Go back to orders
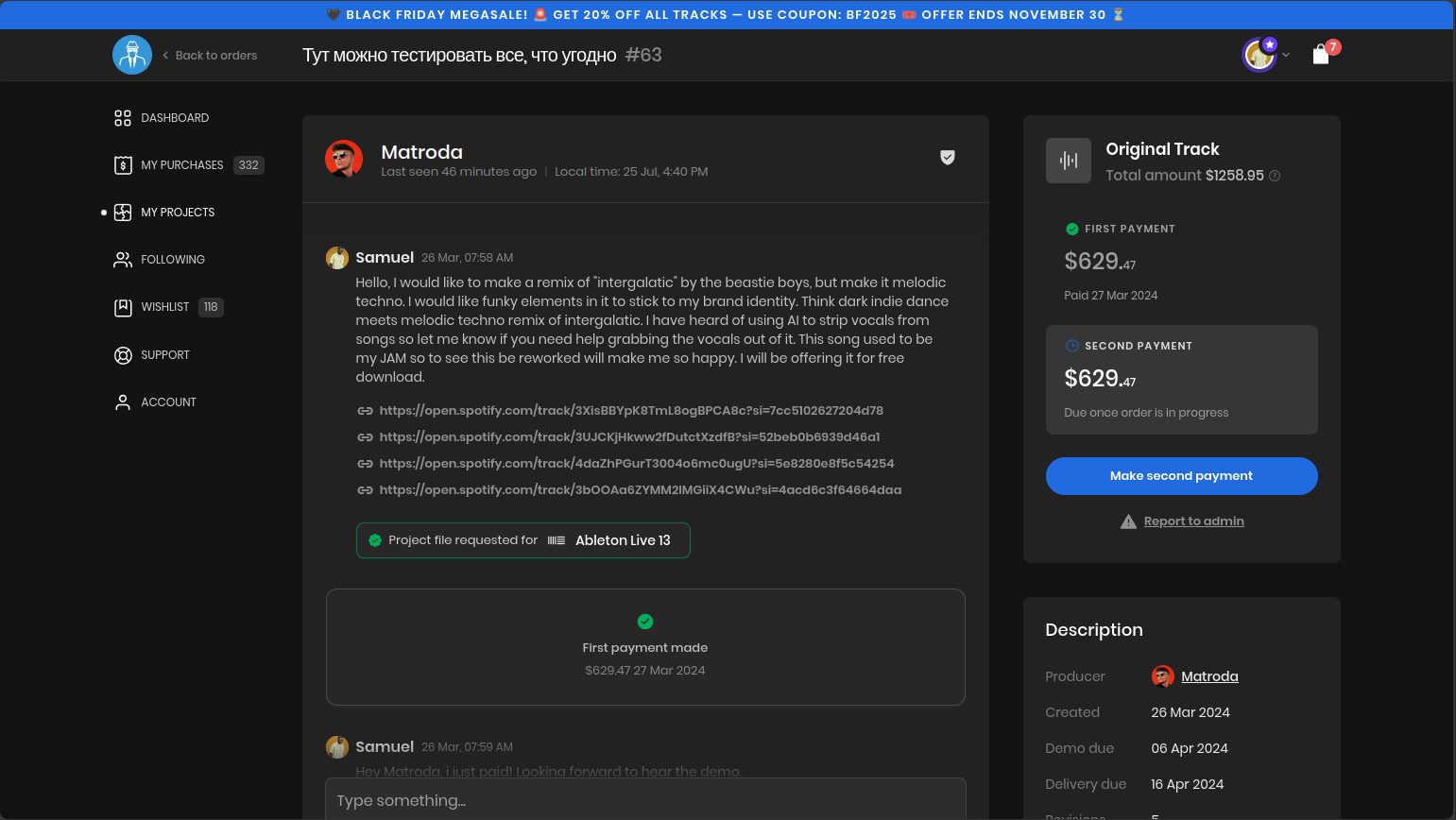 210,56
